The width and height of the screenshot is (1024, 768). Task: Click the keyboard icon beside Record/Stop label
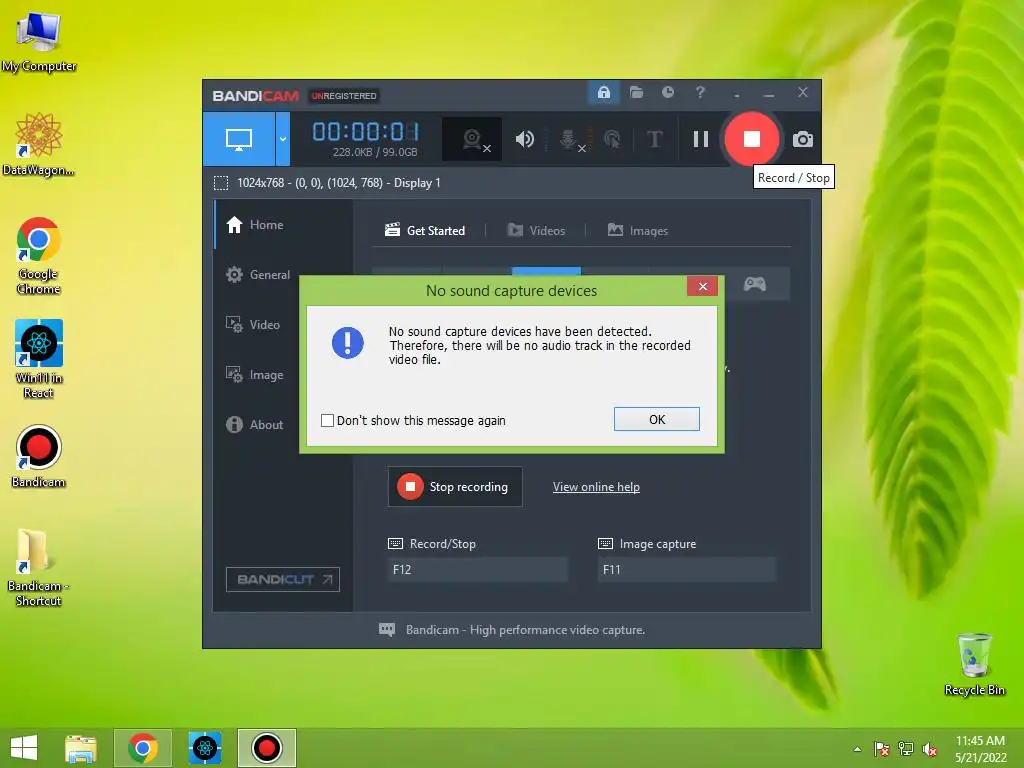pyautogui.click(x=395, y=543)
